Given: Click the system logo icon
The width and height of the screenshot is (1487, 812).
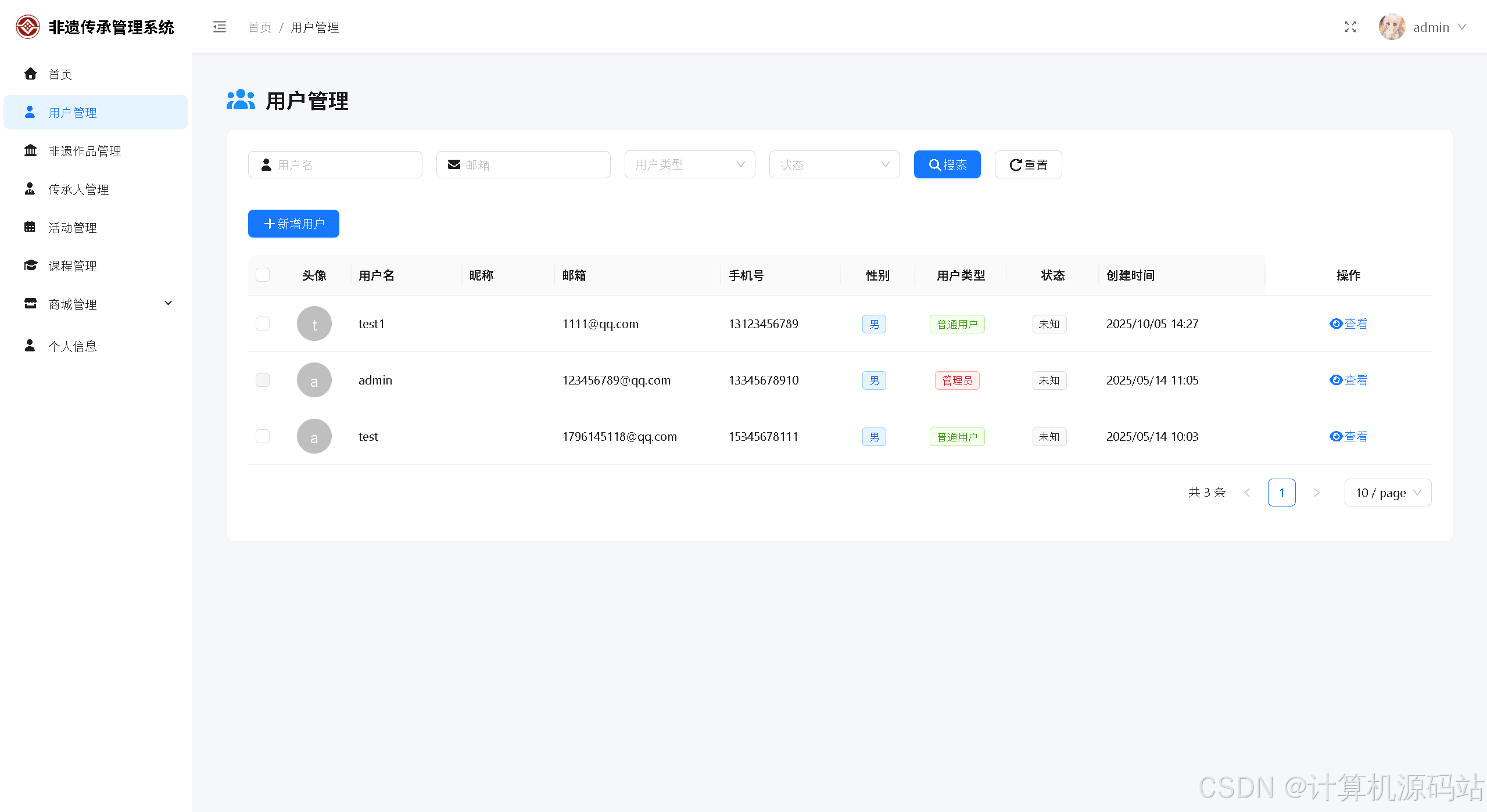Looking at the screenshot, I should (x=27, y=27).
